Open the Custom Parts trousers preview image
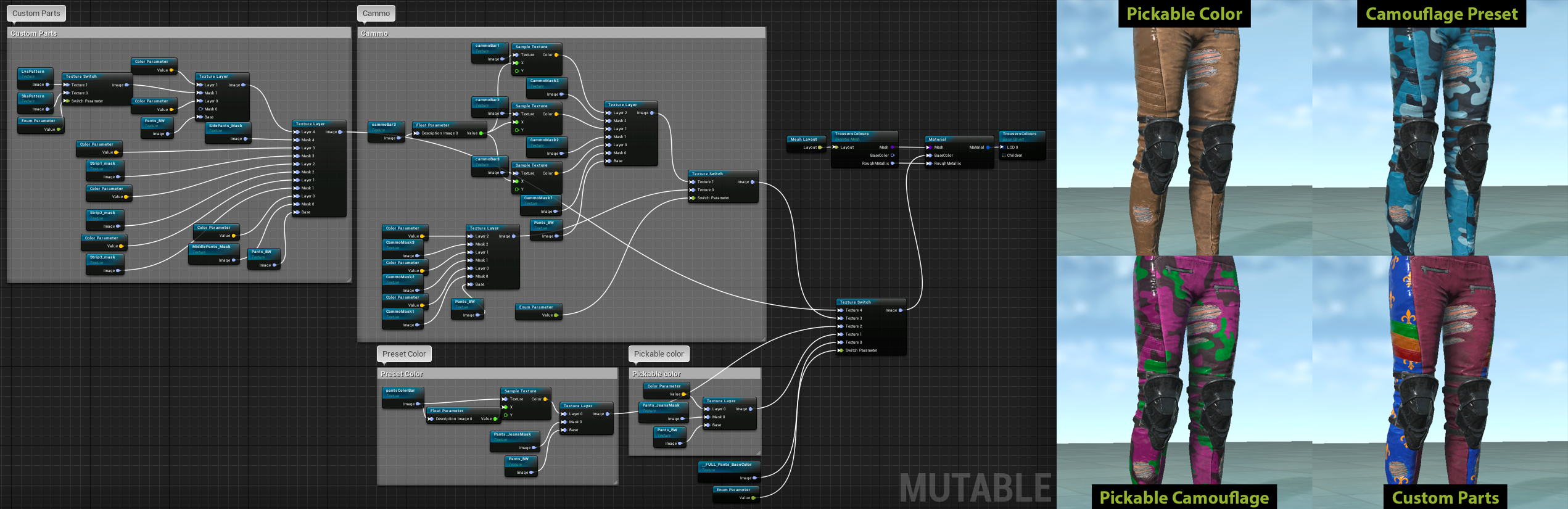The width and height of the screenshot is (1568, 509). [1440, 382]
